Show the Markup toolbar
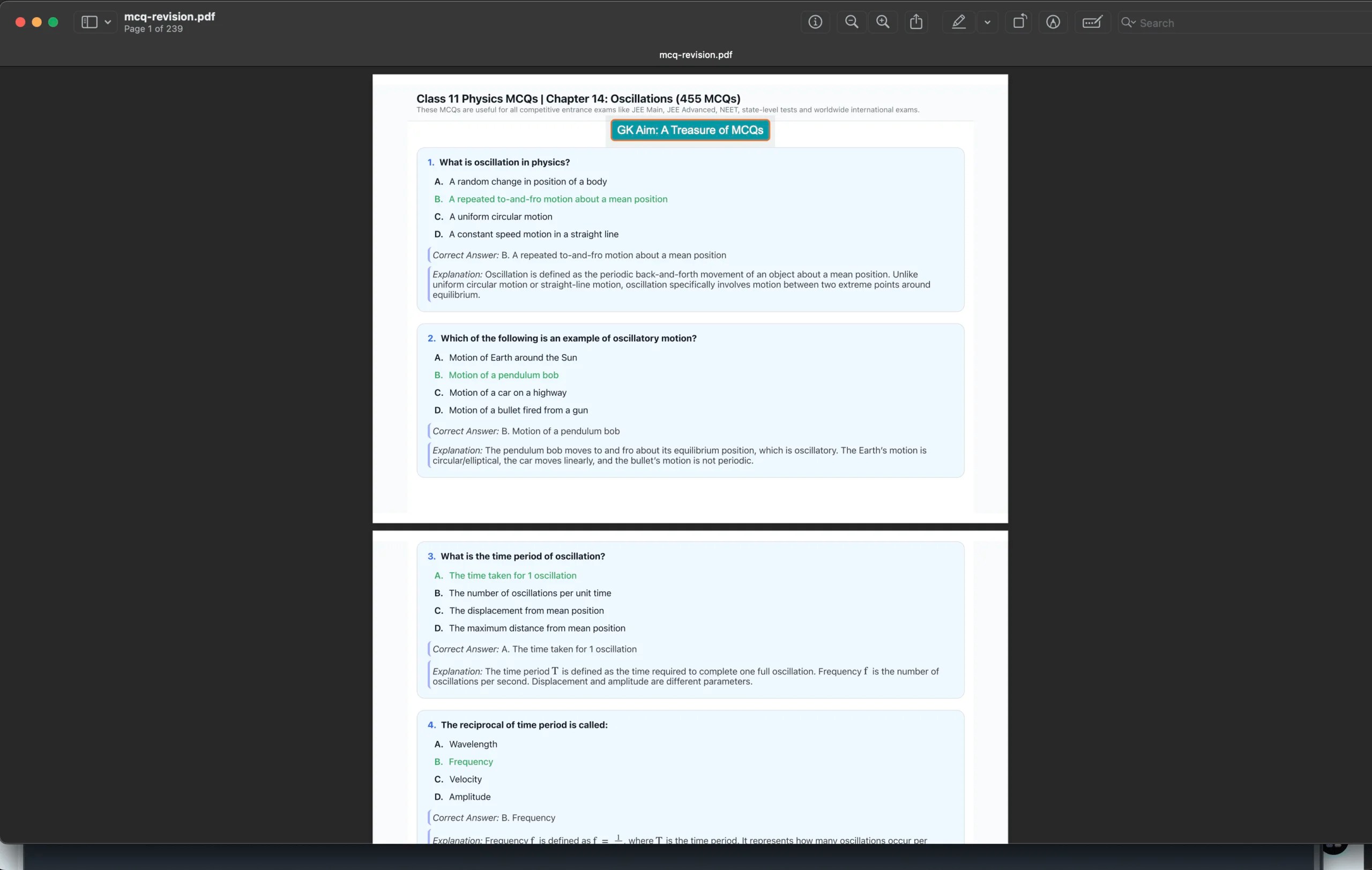 (x=1053, y=22)
